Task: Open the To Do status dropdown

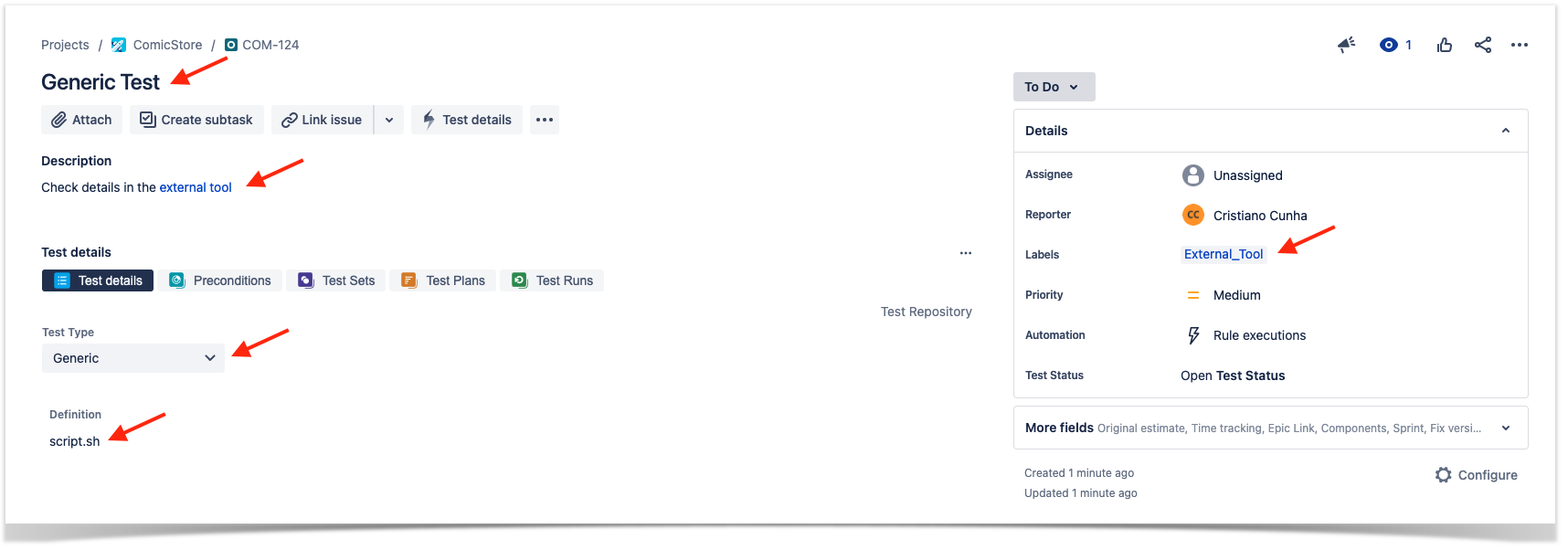Action: tap(1054, 87)
